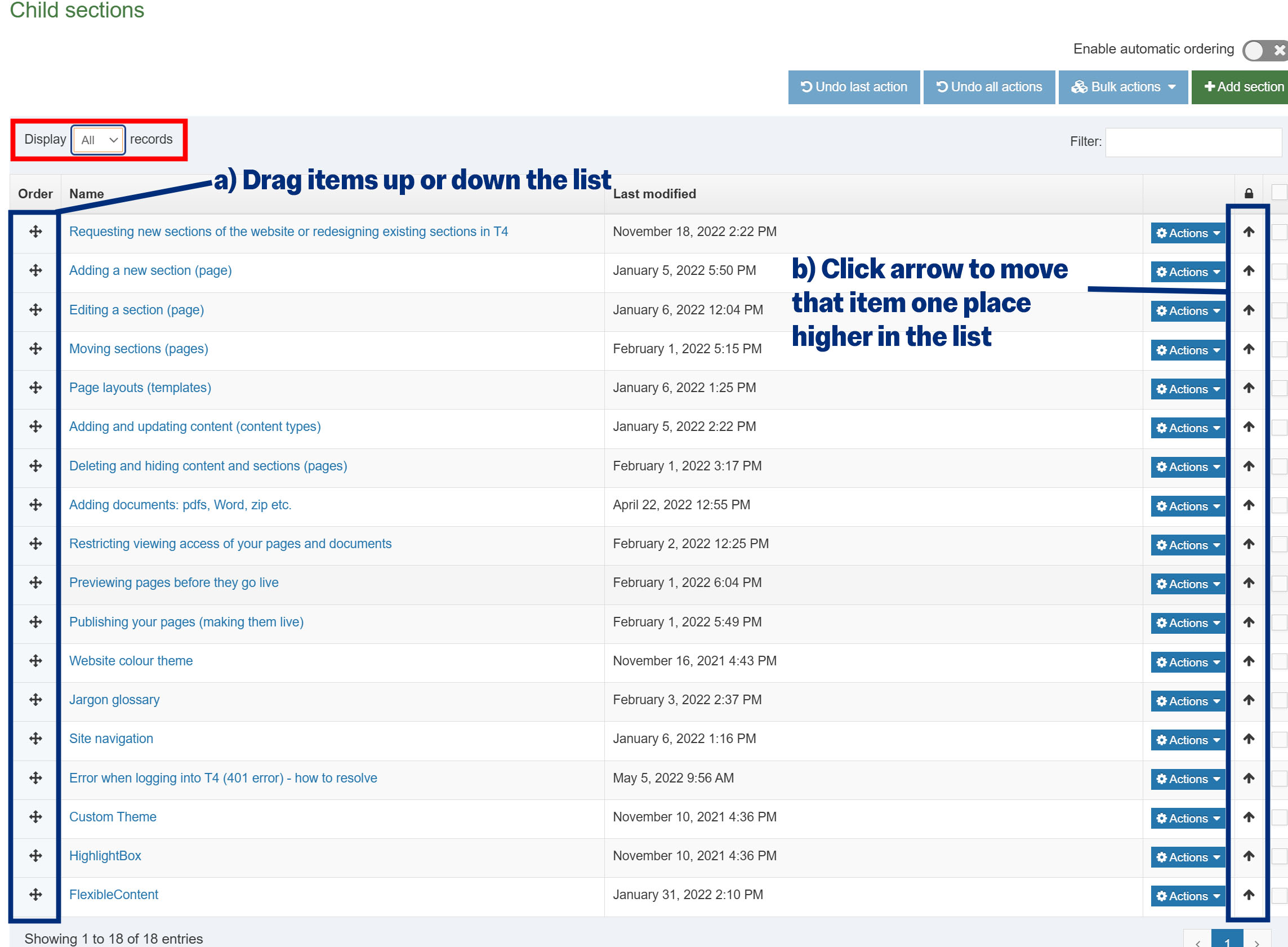Tick the select-all checkbox in table header
Screen dimensions: 1288x947
(x=1279, y=193)
